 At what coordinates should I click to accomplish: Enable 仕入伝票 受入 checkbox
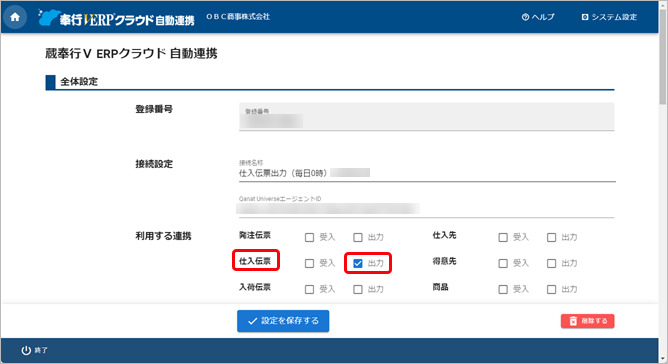coord(309,263)
